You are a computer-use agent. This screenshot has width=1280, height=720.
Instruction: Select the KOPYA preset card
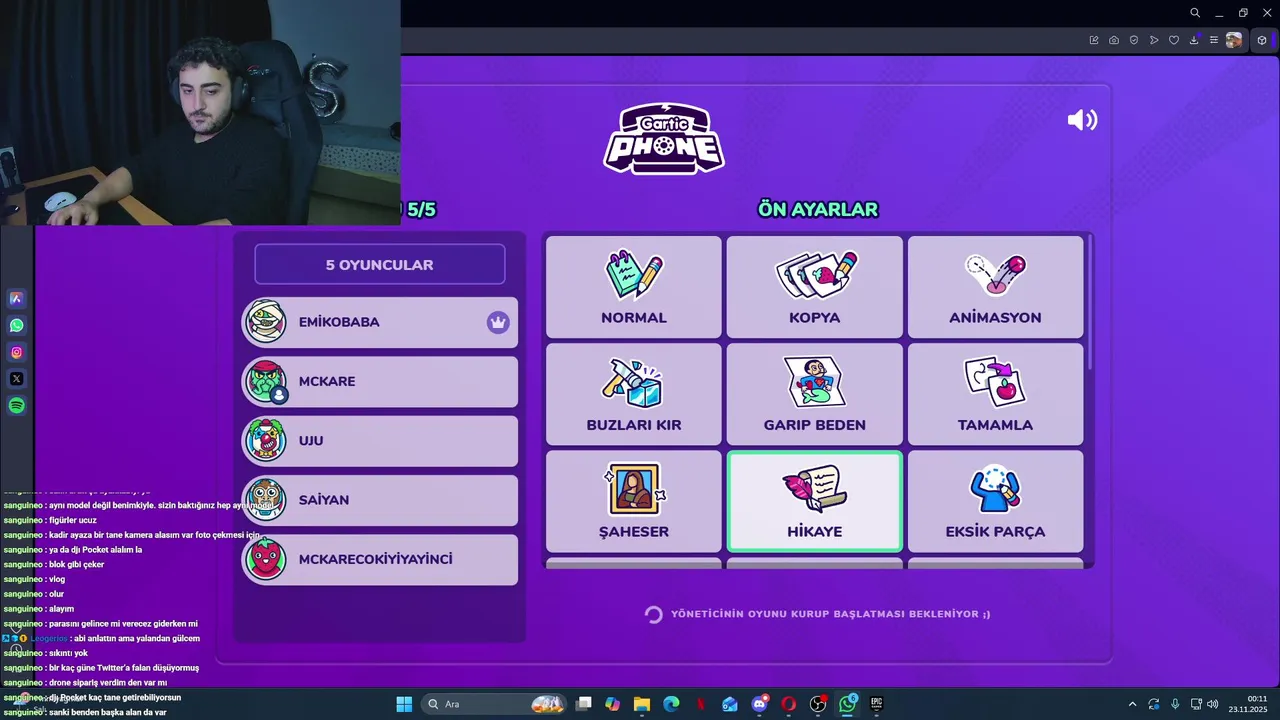[814, 287]
